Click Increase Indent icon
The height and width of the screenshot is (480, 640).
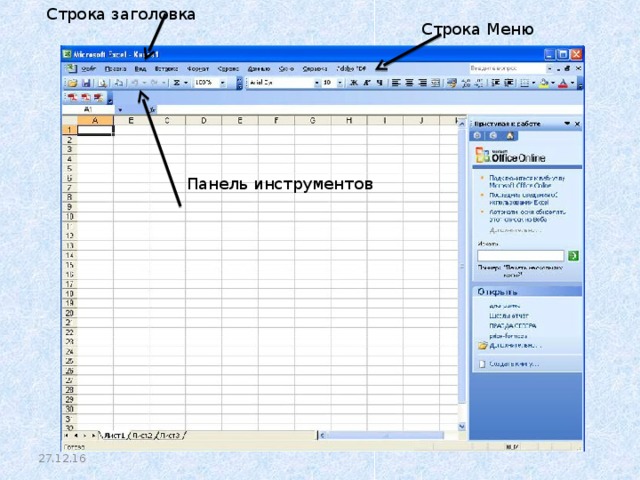(509, 83)
